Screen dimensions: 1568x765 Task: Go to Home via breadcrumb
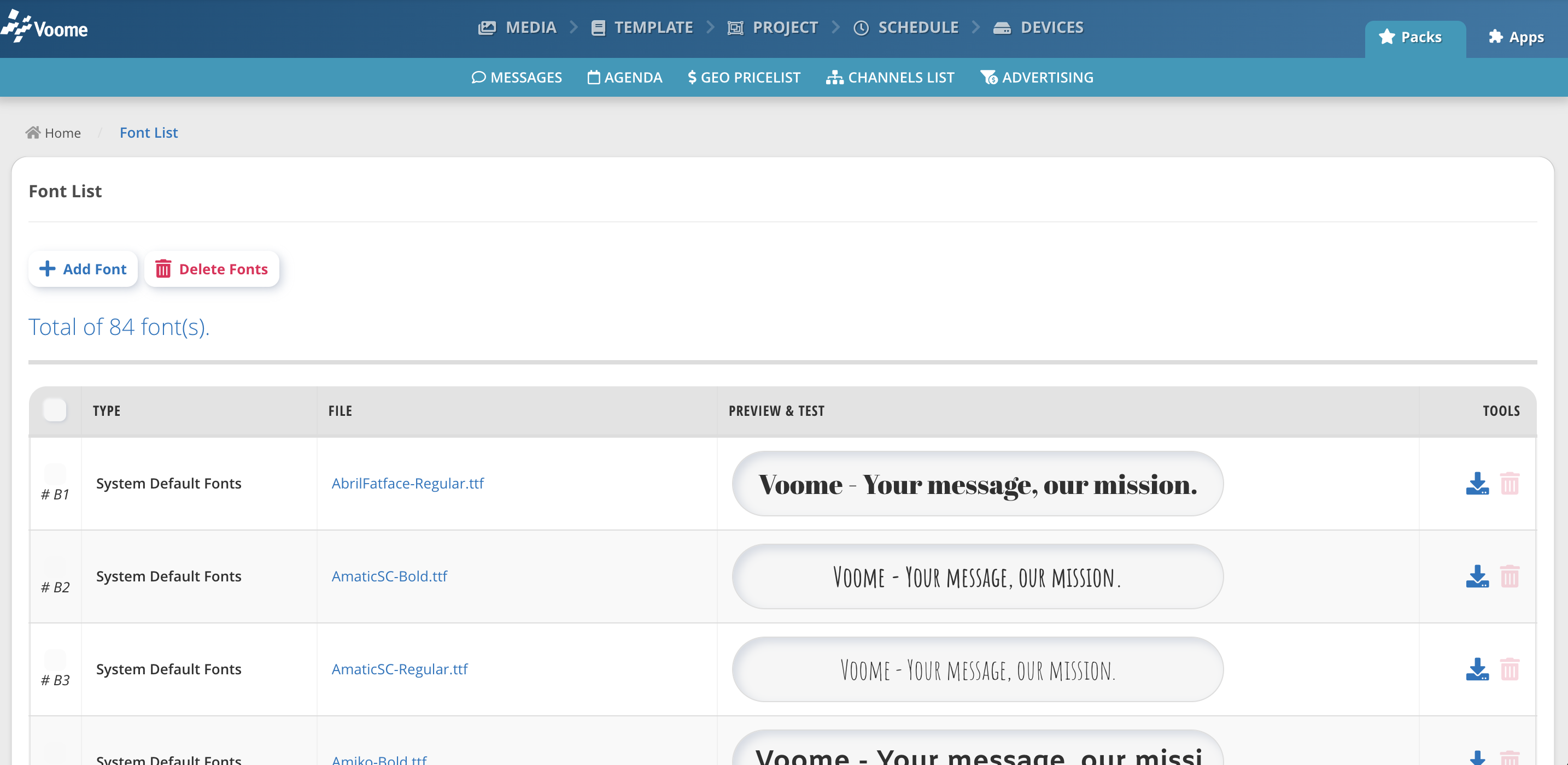[x=53, y=133]
